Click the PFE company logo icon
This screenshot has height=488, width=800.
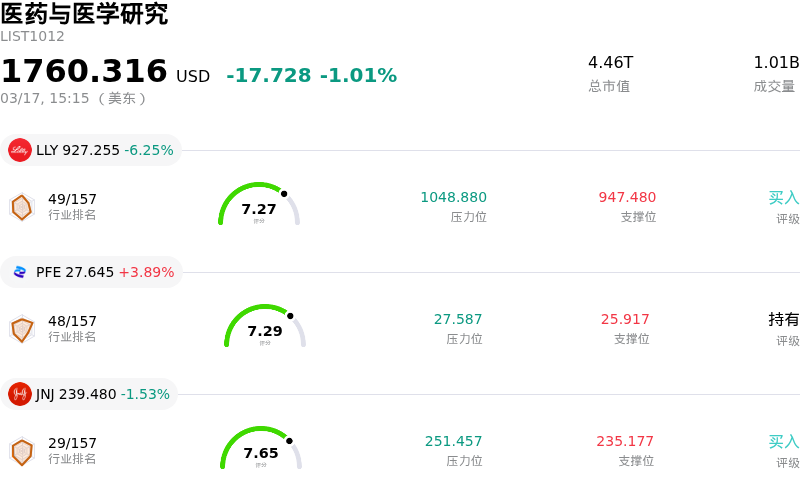tap(20, 272)
